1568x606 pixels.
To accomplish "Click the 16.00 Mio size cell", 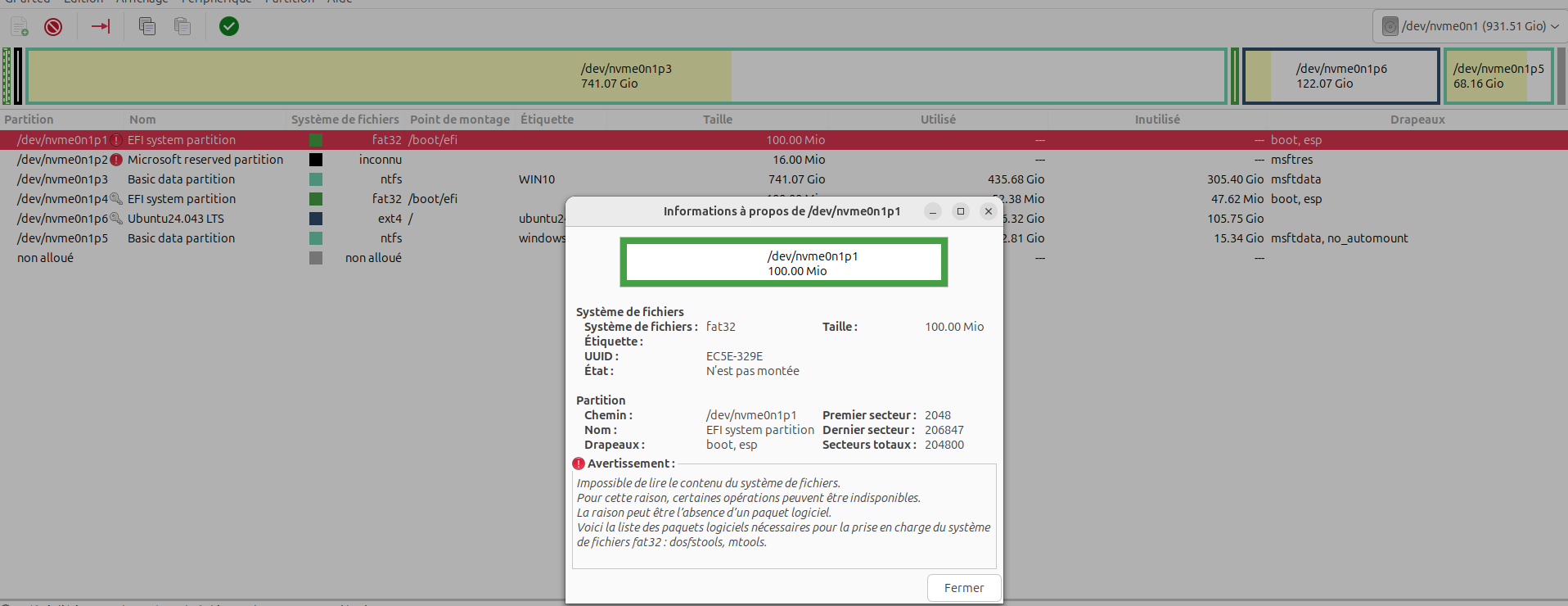I will click(799, 160).
